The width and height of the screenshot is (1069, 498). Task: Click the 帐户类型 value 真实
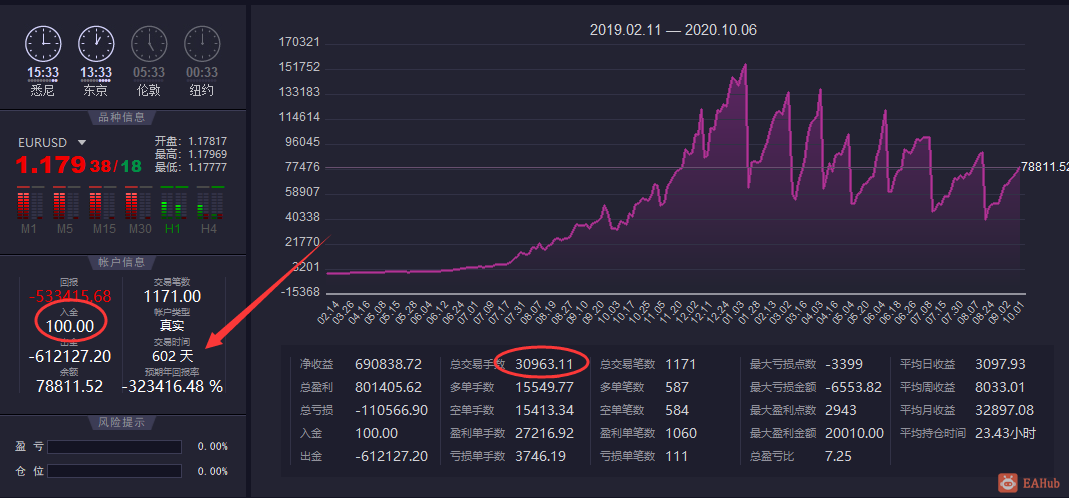[x=172, y=326]
